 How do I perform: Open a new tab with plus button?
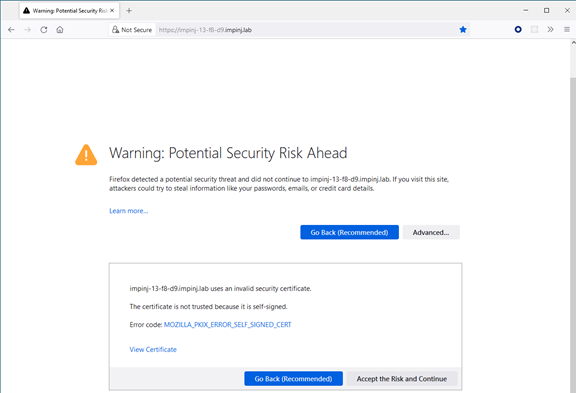coord(129,11)
